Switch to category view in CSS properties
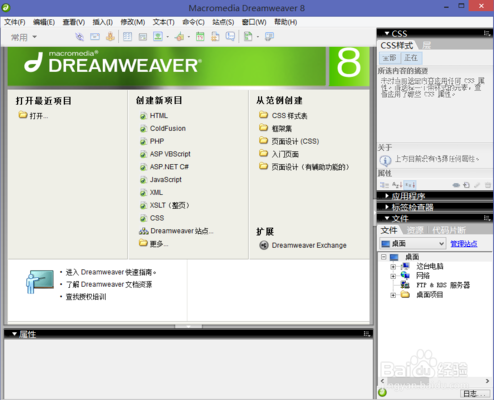The width and height of the screenshot is (494, 400). 385,185
